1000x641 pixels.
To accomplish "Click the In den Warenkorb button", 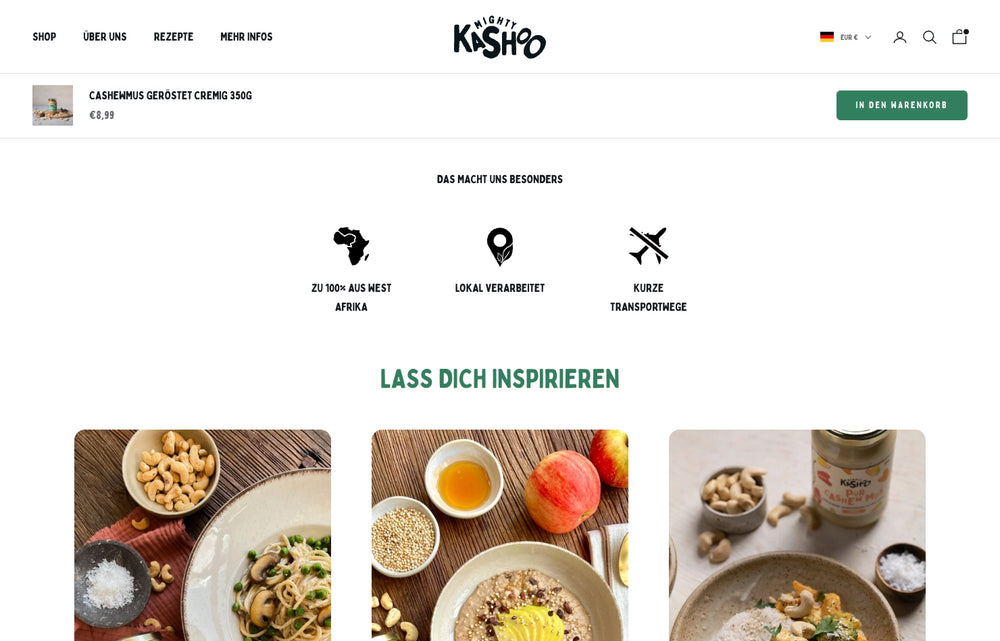I will click(902, 105).
